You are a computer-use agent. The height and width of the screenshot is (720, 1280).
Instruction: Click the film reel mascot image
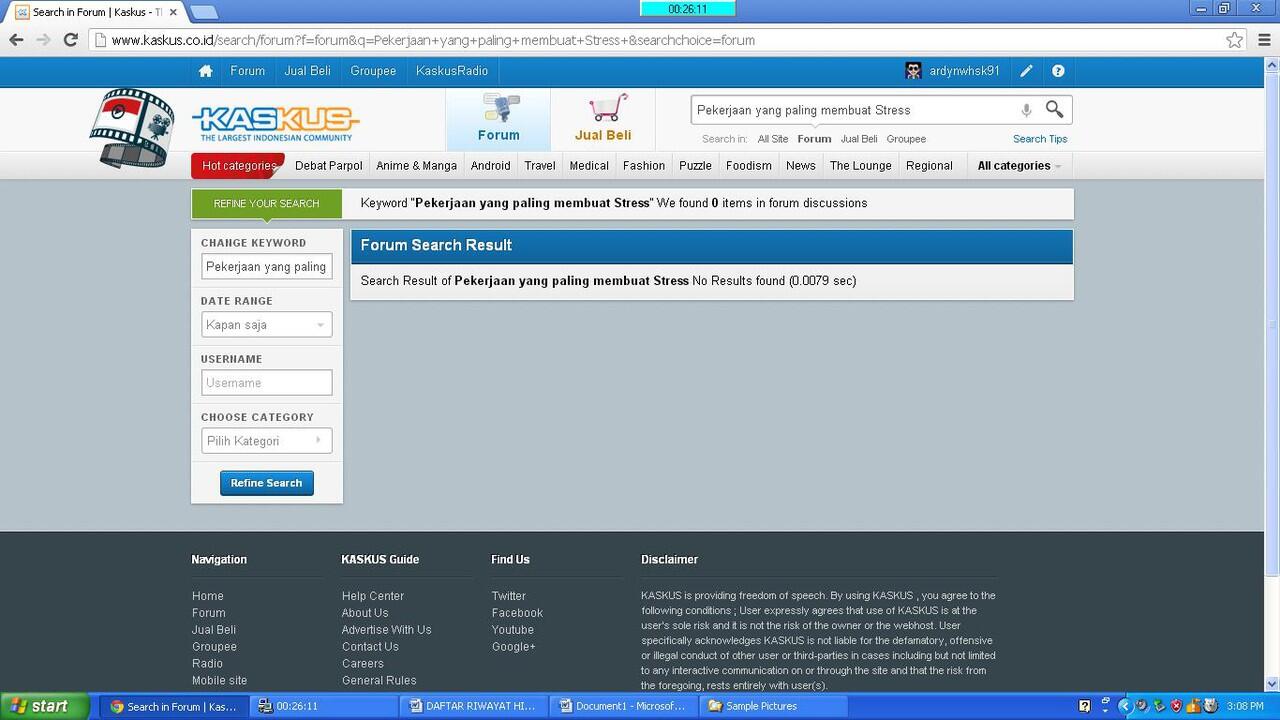click(x=132, y=127)
